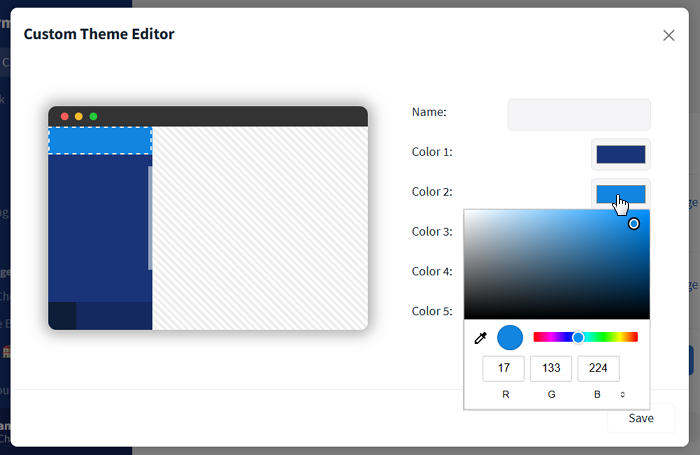Image resolution: width=700 pixels, height=455 pixels.
Task: Click the saturation picker circle handle
Action: coord(633,224)
